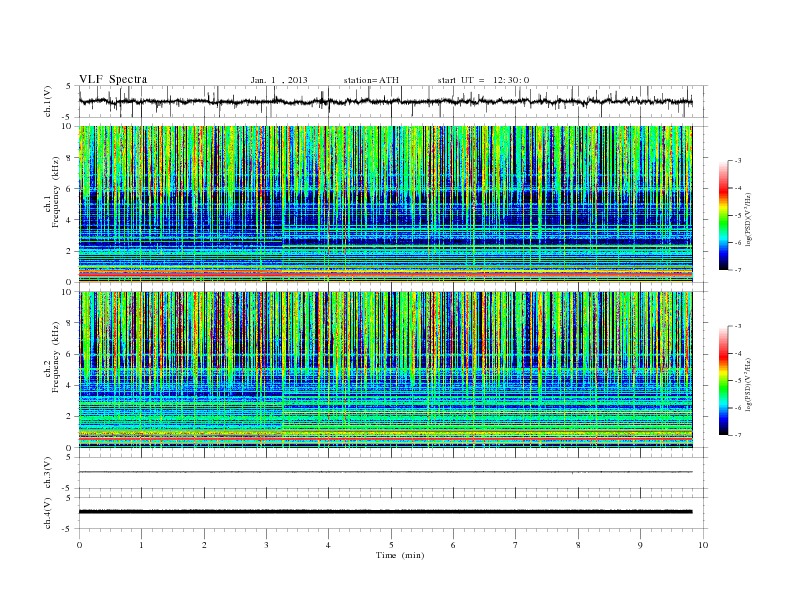
Task: Click the 'ch.2 Frequency (kHz)' axis label
Action: [x=52, y=357]
